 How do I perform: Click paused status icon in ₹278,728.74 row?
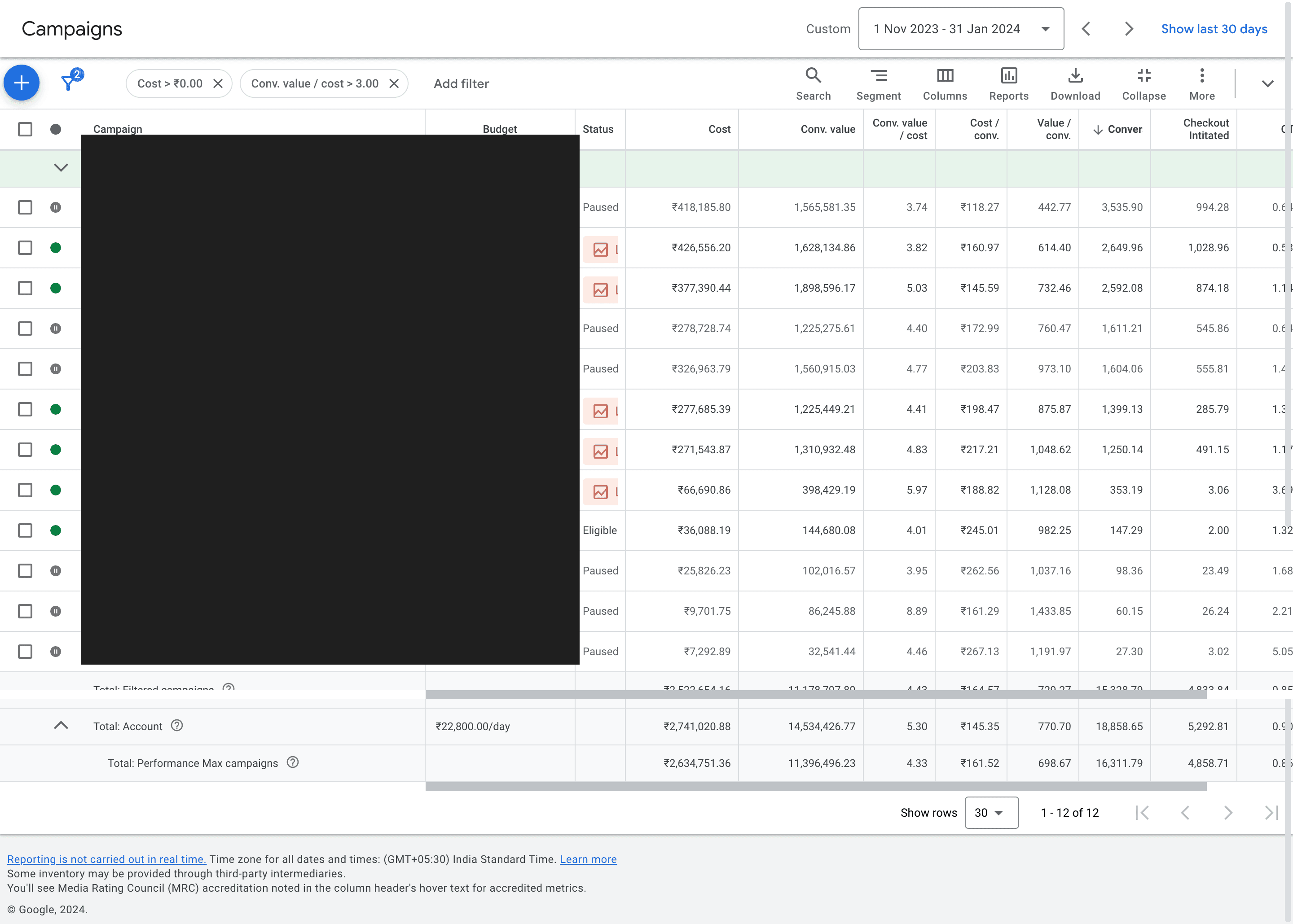55,328
